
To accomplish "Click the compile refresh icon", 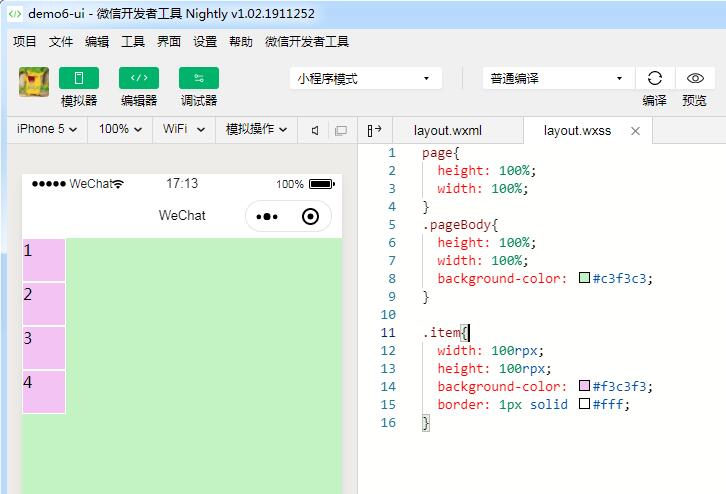I will (x=655, y=78).
